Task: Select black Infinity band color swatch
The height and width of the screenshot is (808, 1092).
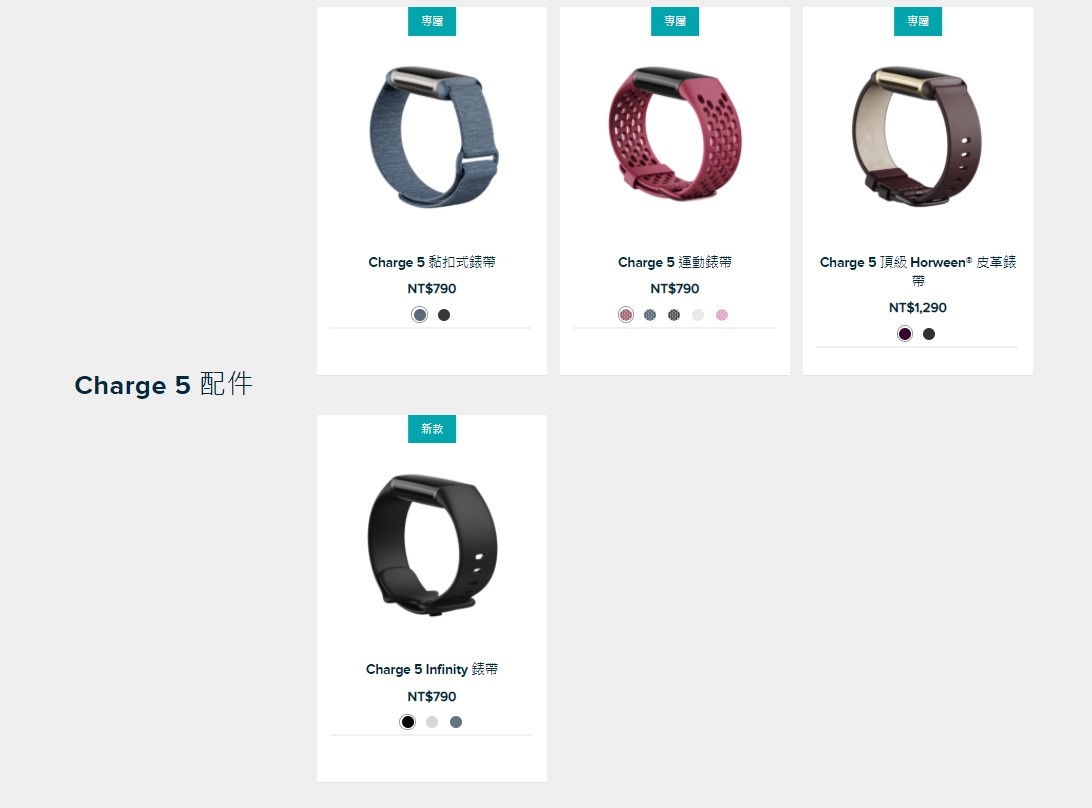Action: pyautogui.click(x=407, y=722)
